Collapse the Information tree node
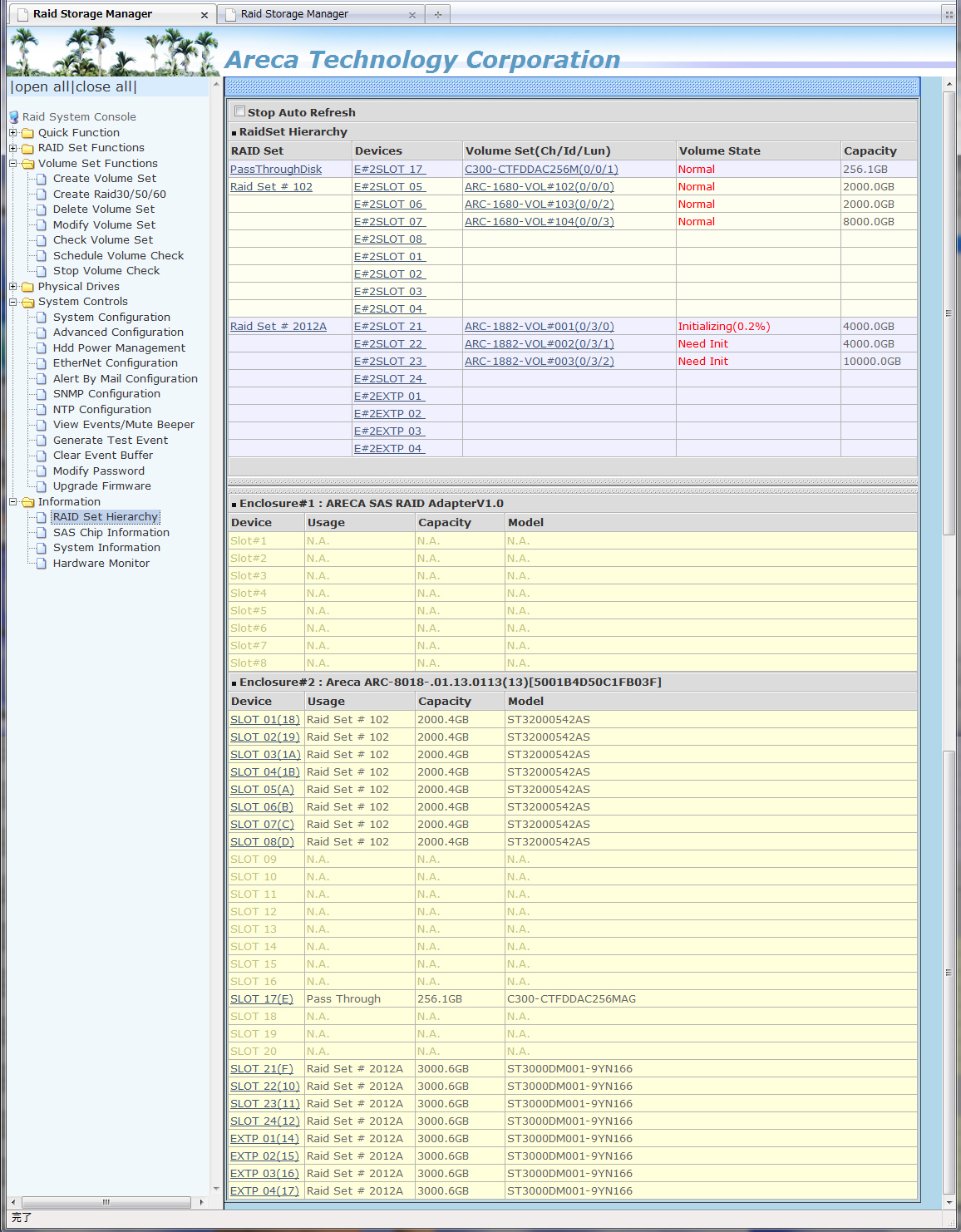The width and height of the screenshot is (961, 1232). click(13, 502)
